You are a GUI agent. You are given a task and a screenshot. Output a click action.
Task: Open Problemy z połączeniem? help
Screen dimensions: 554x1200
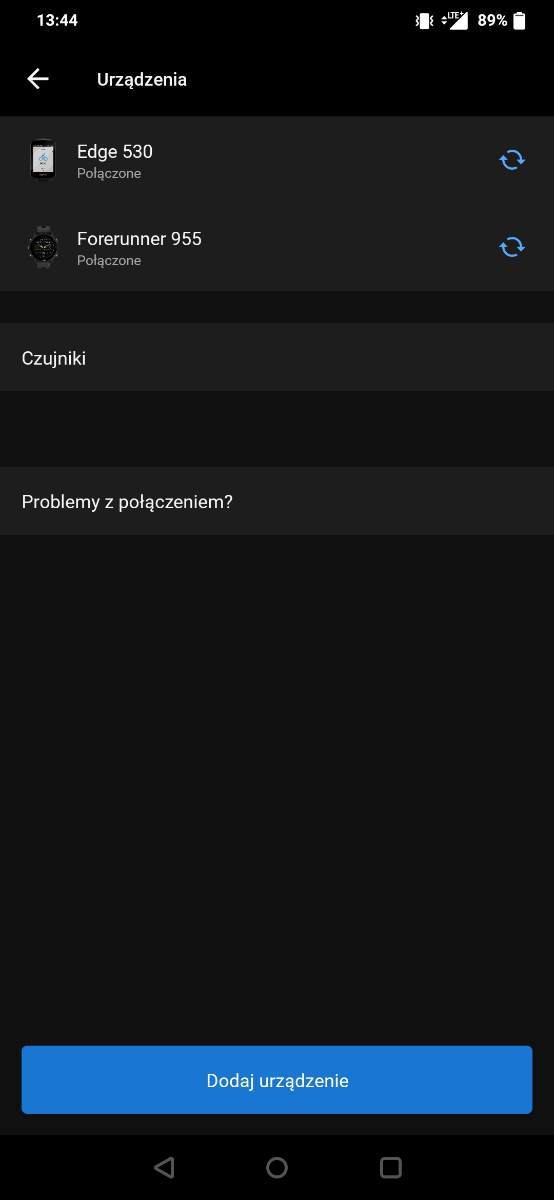(x=277, y=501)
